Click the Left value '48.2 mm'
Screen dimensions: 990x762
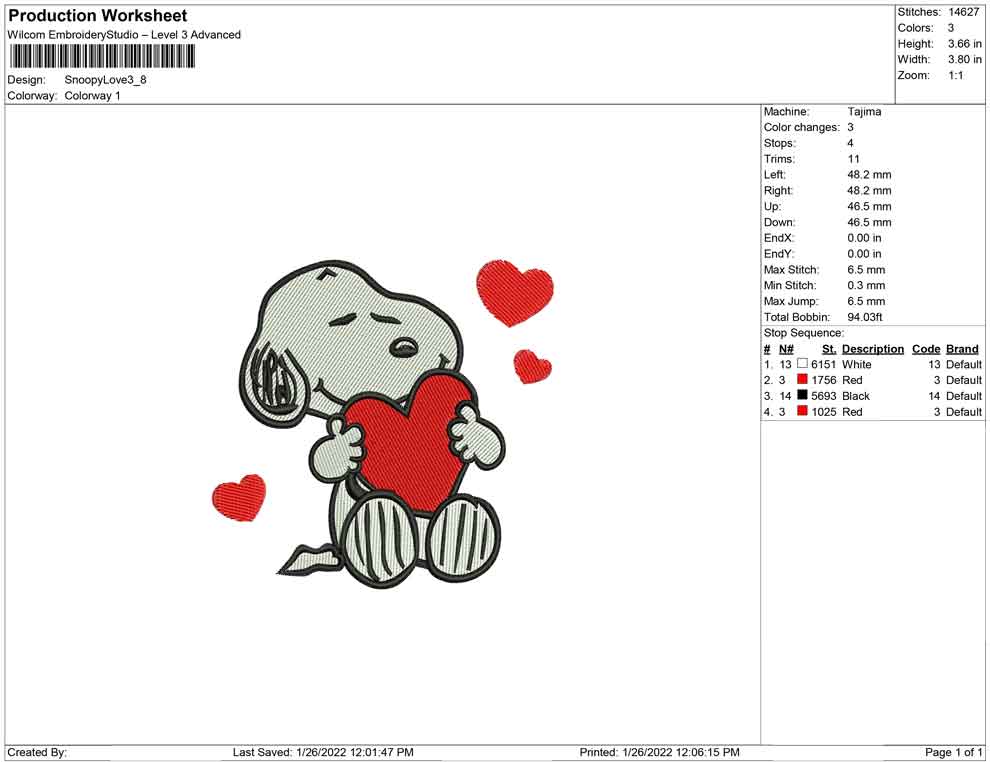tap(869, 174)
